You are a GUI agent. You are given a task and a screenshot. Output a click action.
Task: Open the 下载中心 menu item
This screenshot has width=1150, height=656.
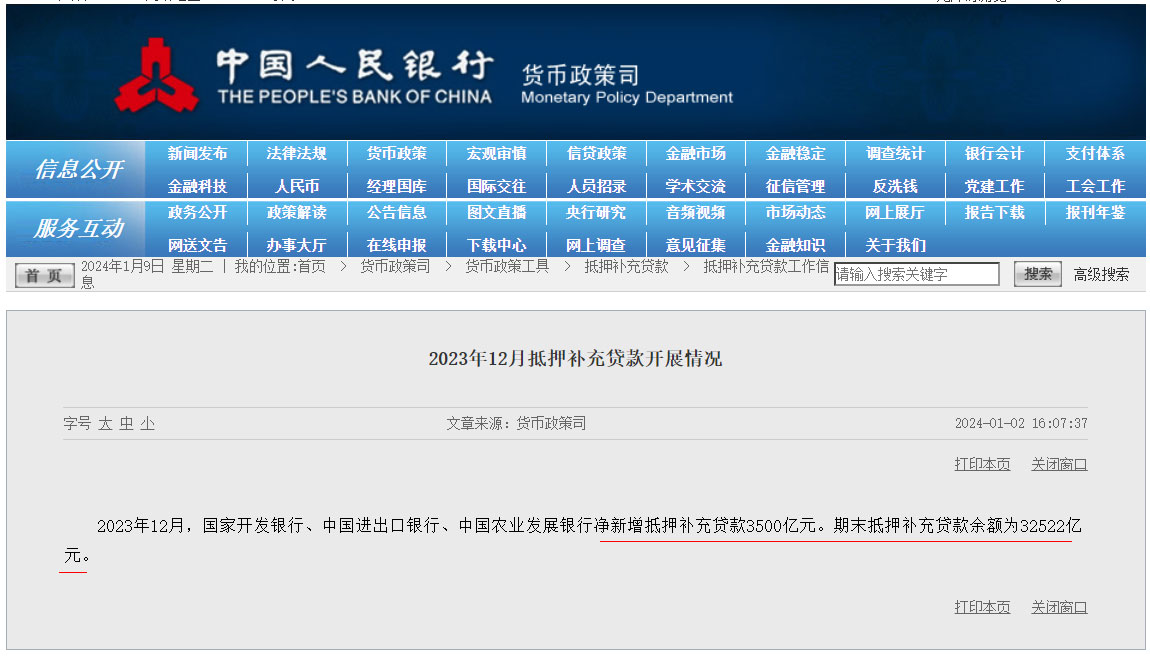(497, 245)
